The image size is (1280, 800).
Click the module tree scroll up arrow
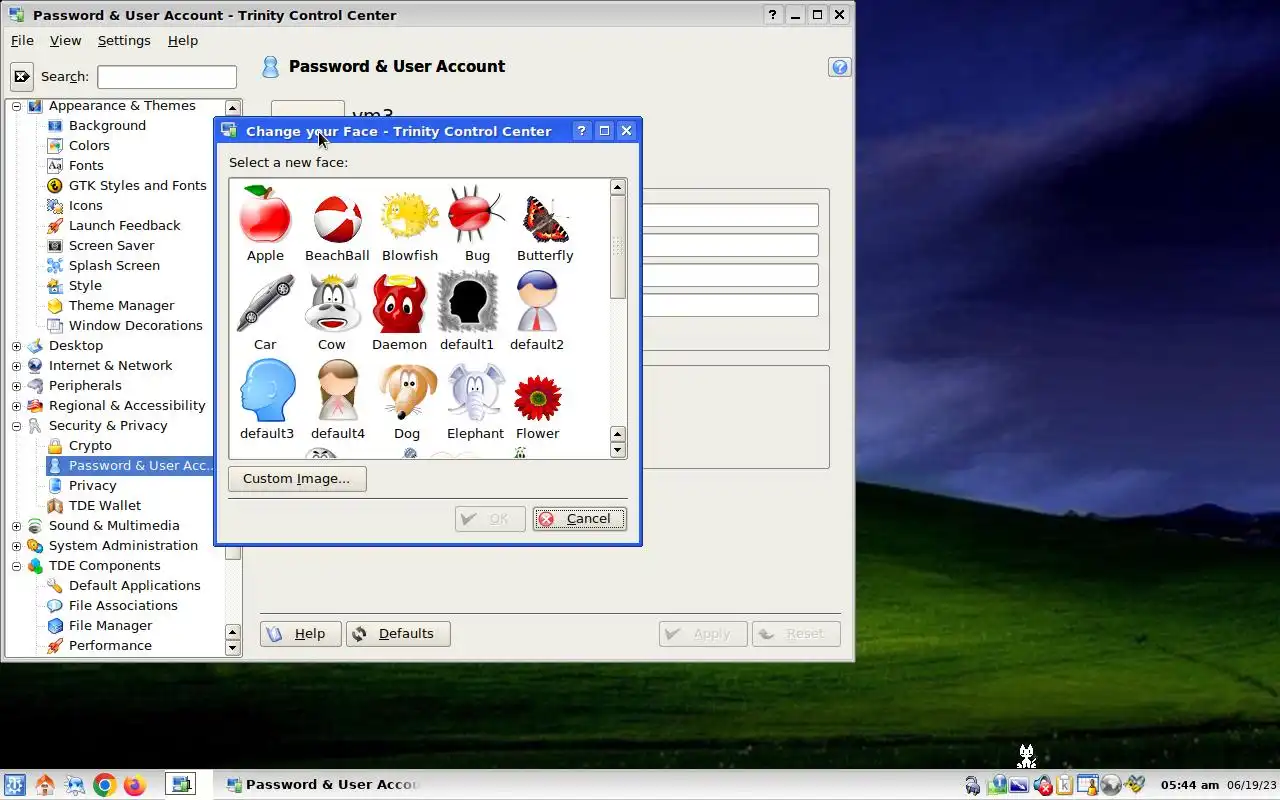232,107
